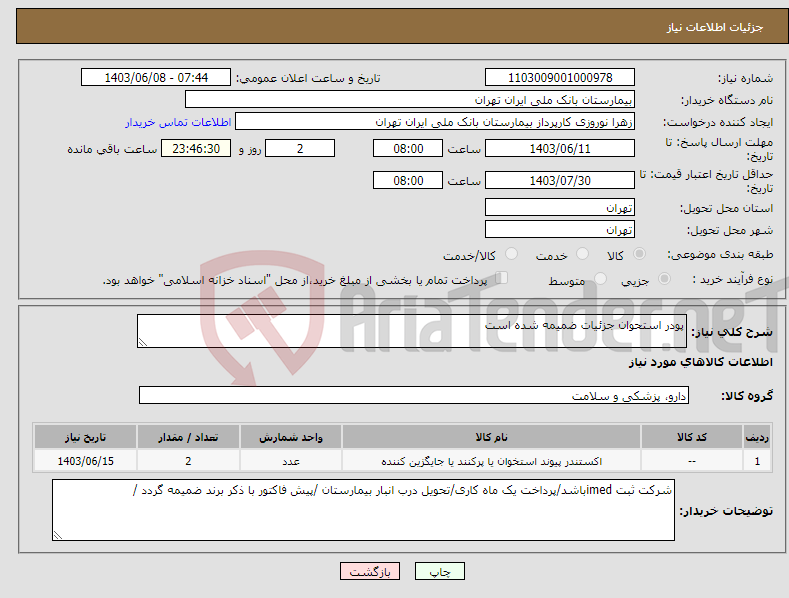
Task: Select the کالا/خدمت radio button
Action: coord(511,254)
